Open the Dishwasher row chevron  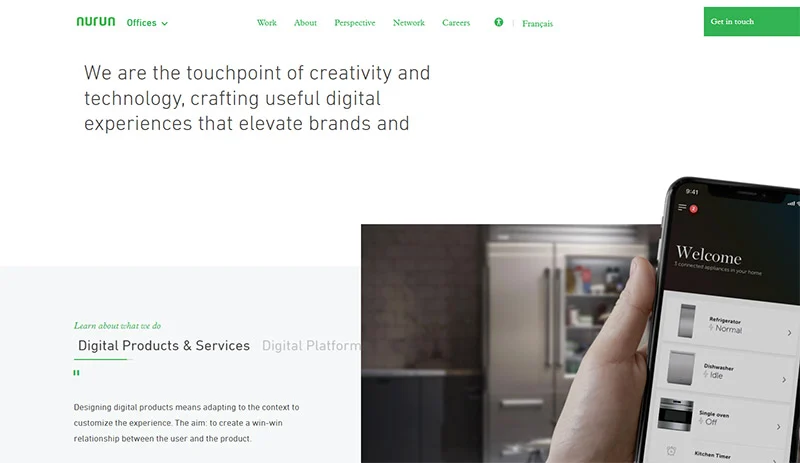tap(784, 380)
